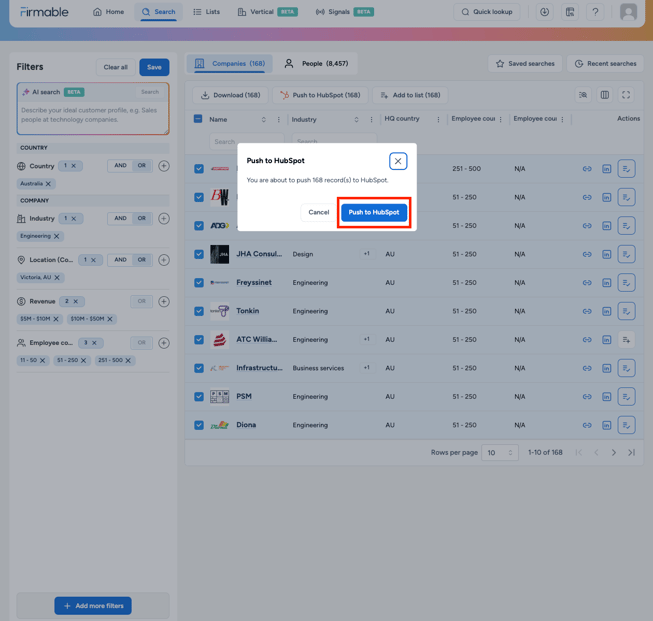The height and width of the screenshot is (621, 653).
Task: Add another Location filter value
Action: (x=164, y=260)
